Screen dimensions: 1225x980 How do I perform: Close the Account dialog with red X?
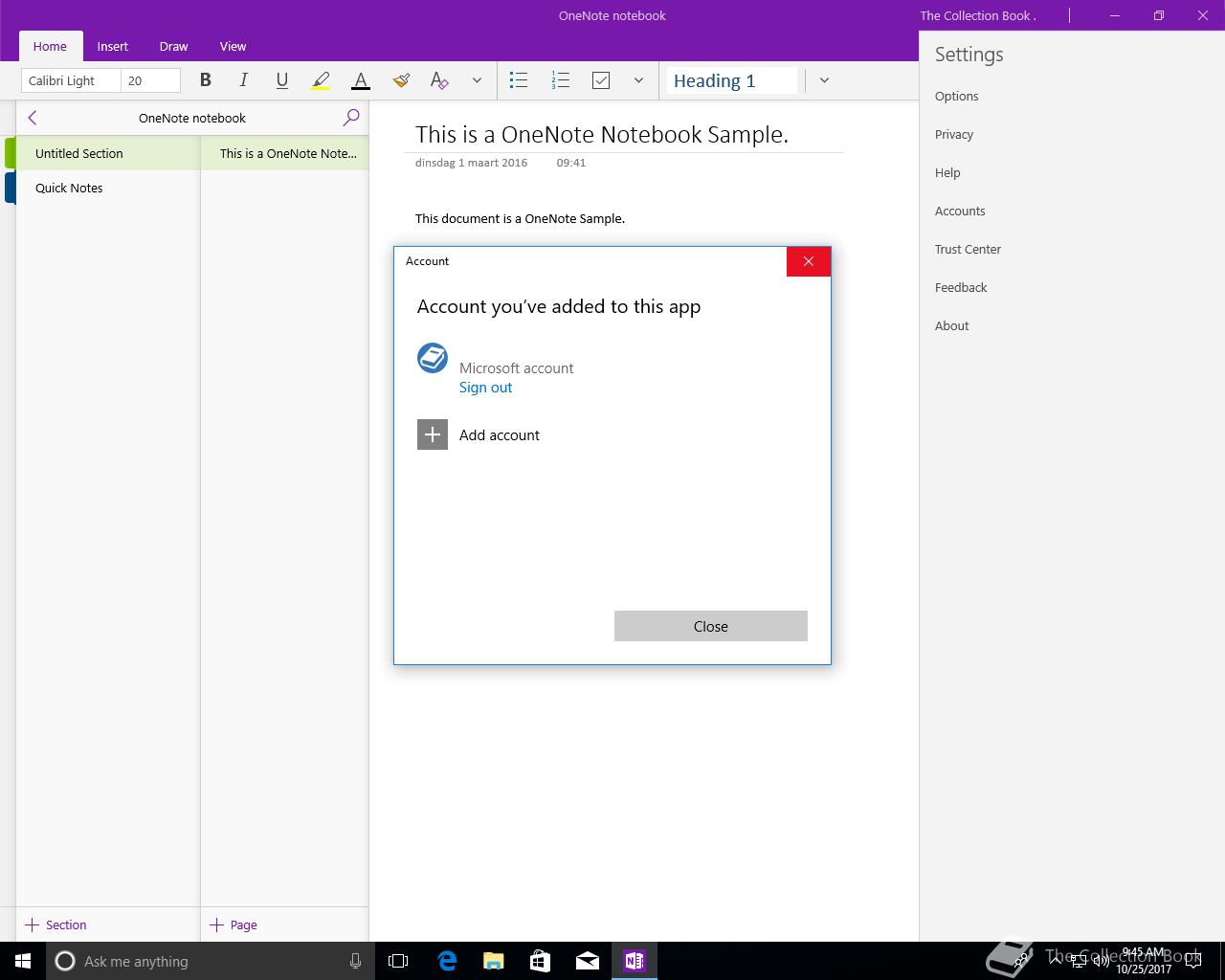coord(809,261)
